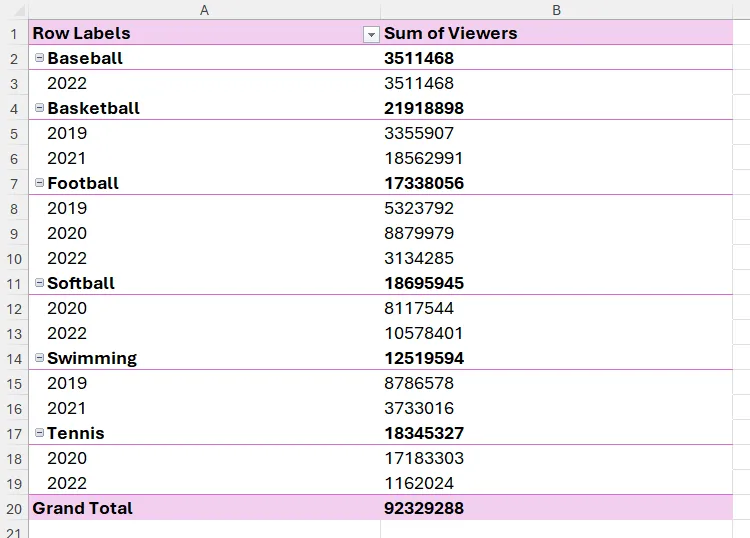The width and height of the screenshot is (750, 538).
Task: Click row header number 1
Action: pyautogui.click(x=14, y=33)
